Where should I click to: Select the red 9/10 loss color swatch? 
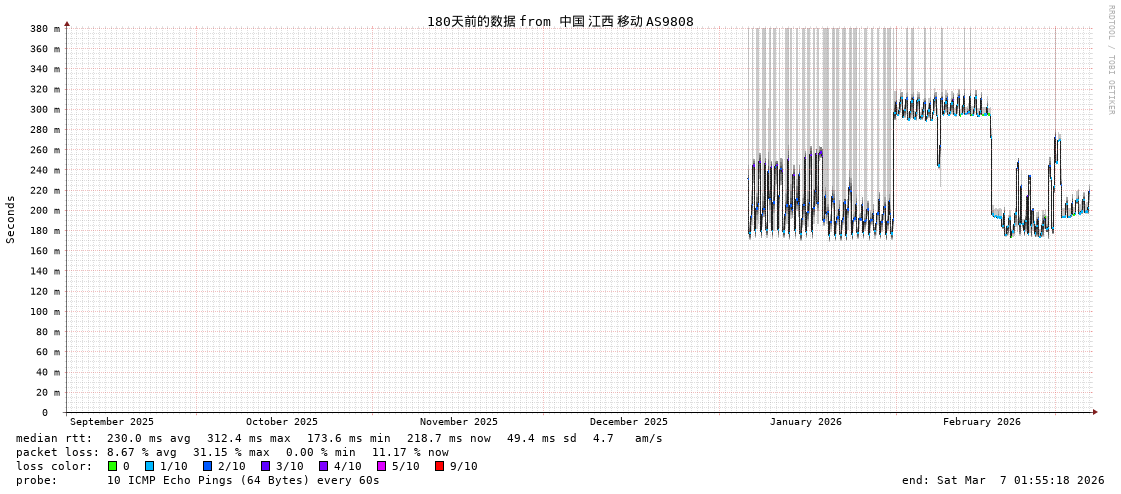point(440,466)
